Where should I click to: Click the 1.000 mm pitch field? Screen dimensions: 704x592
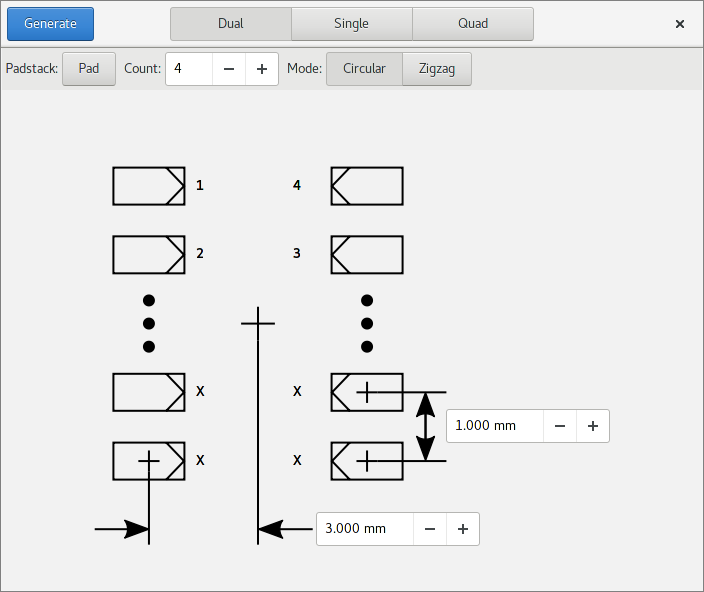(495, 425)
